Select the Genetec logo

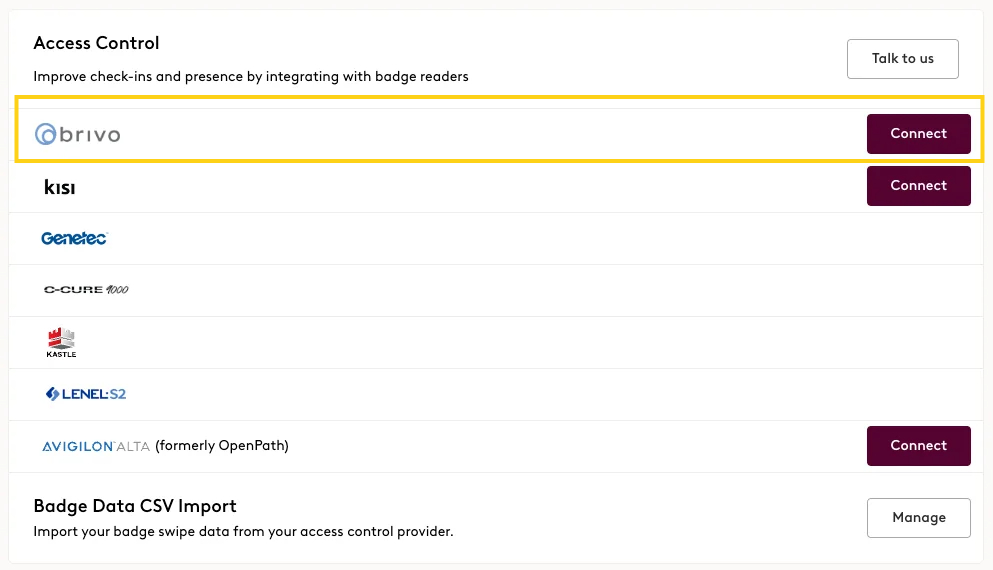pos(75,238)
